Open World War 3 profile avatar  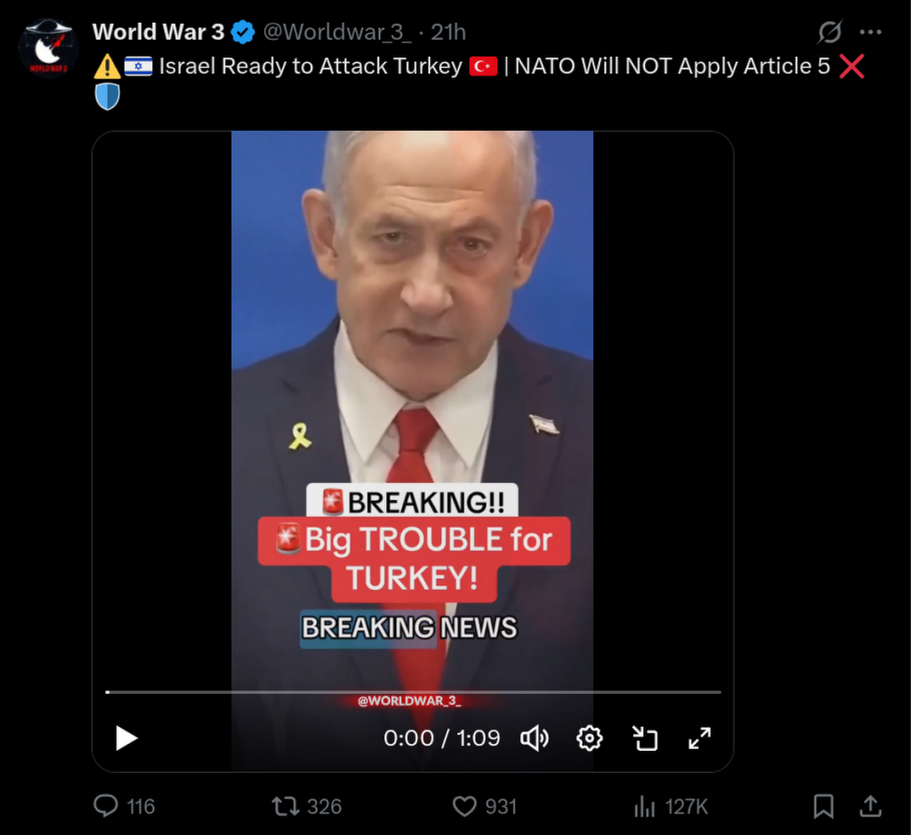(48, 48)
